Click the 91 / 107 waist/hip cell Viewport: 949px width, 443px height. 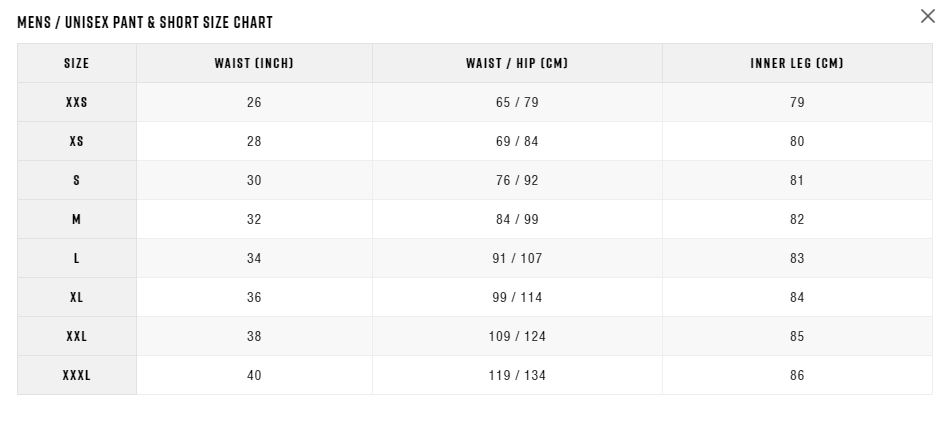pos(517,258)
